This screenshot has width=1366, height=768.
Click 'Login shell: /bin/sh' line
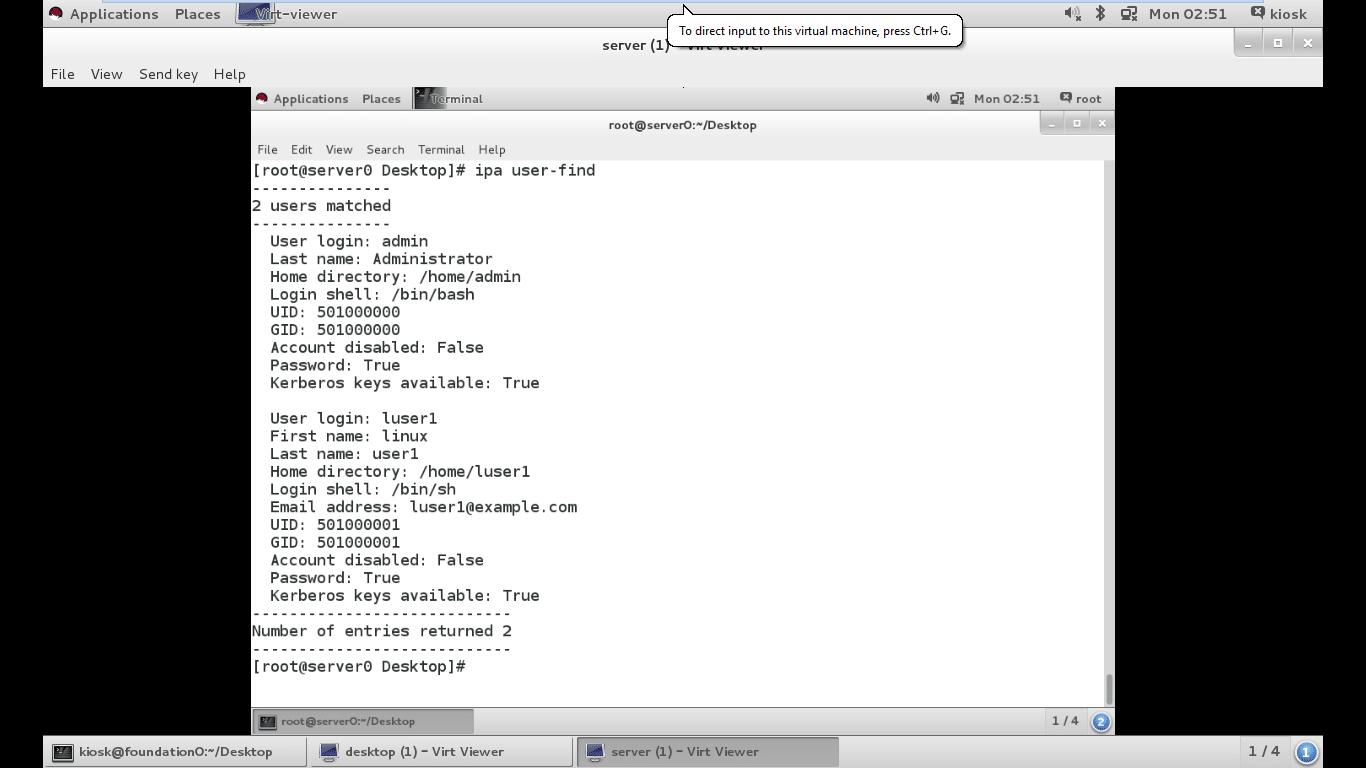363,490
